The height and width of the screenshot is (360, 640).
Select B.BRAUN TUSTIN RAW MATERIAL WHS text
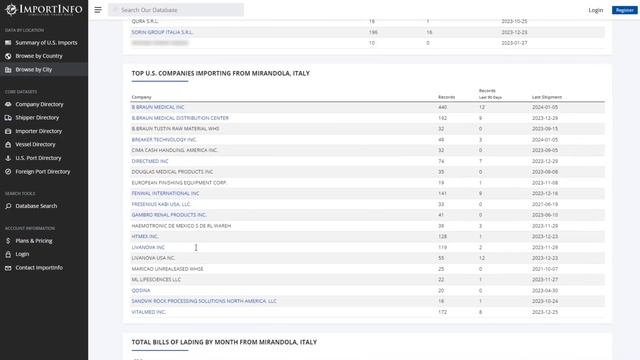tap(175, 129)
